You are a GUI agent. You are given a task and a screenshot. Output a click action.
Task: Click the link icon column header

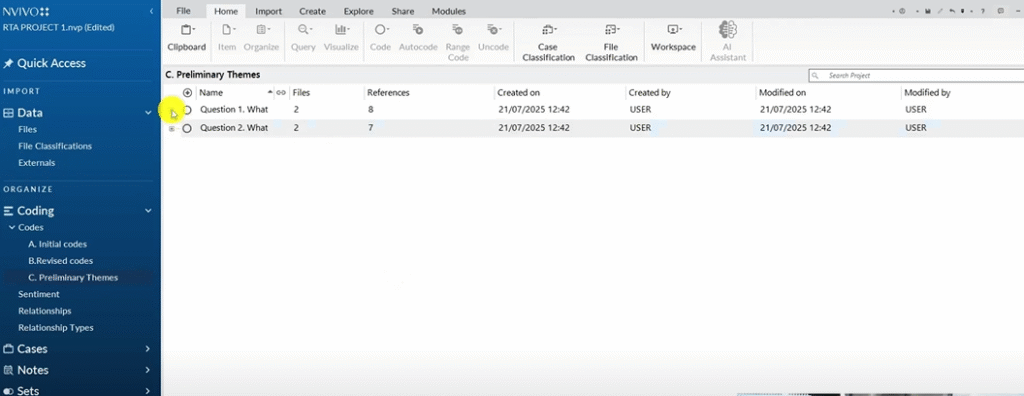pos(281,93)
